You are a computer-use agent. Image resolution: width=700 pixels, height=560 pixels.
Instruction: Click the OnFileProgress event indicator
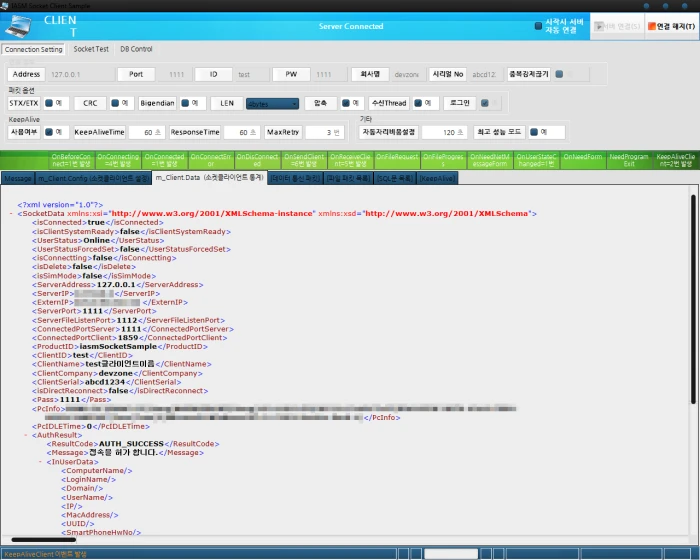point(444,160)
